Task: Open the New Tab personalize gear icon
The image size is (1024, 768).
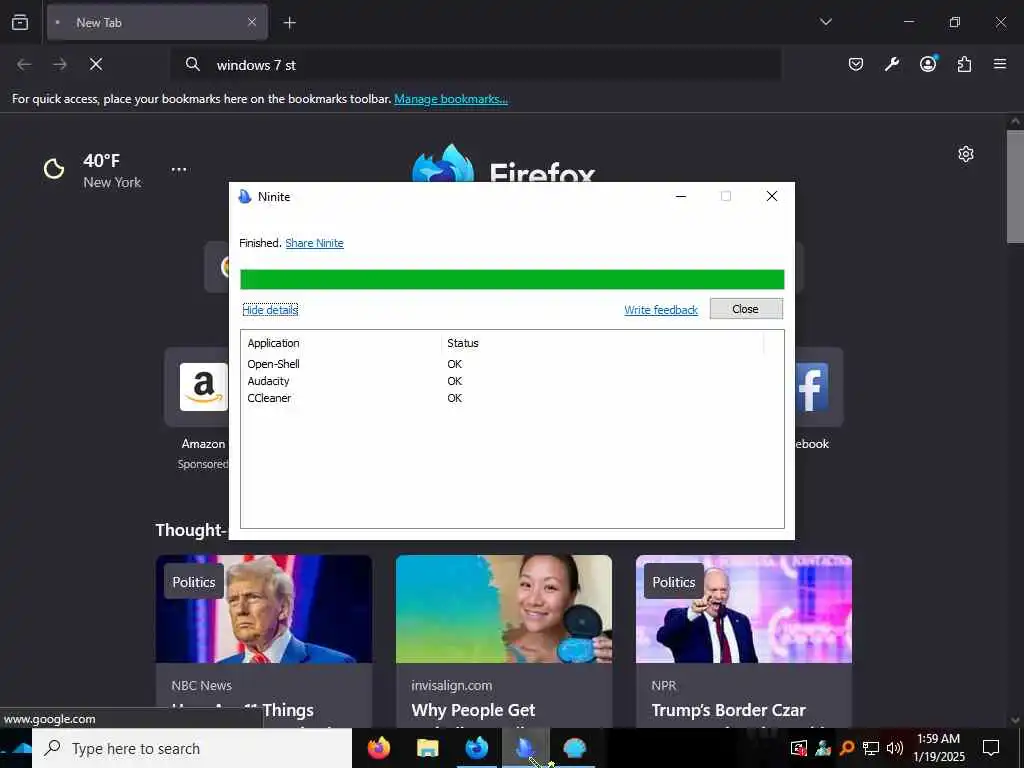Action: pyautogui.click(x=966, y=154)
